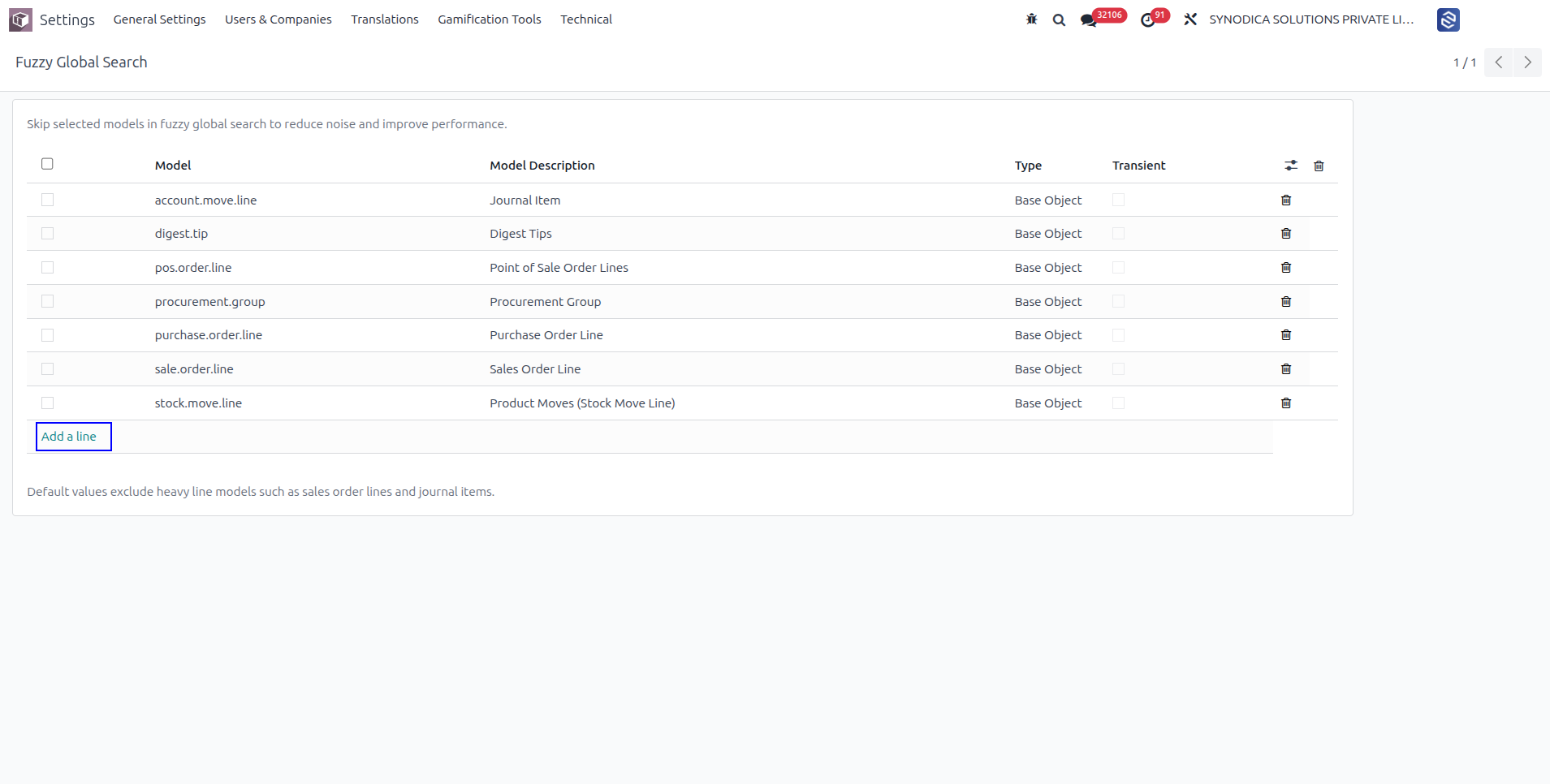Select the purchase.order.line row checkbox
This screenshot has width=1550, height=784.
click(x=47, y=335)
